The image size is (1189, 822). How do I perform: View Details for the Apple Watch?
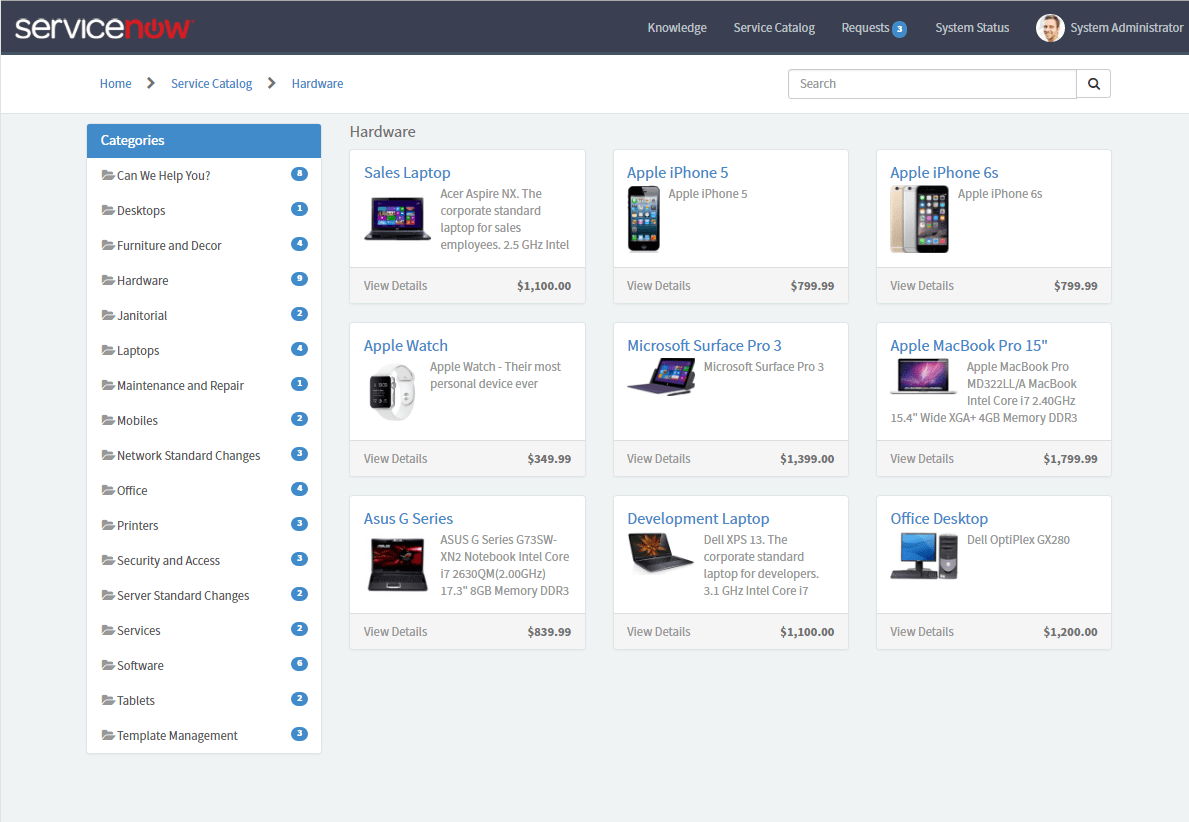click(395, 458)
